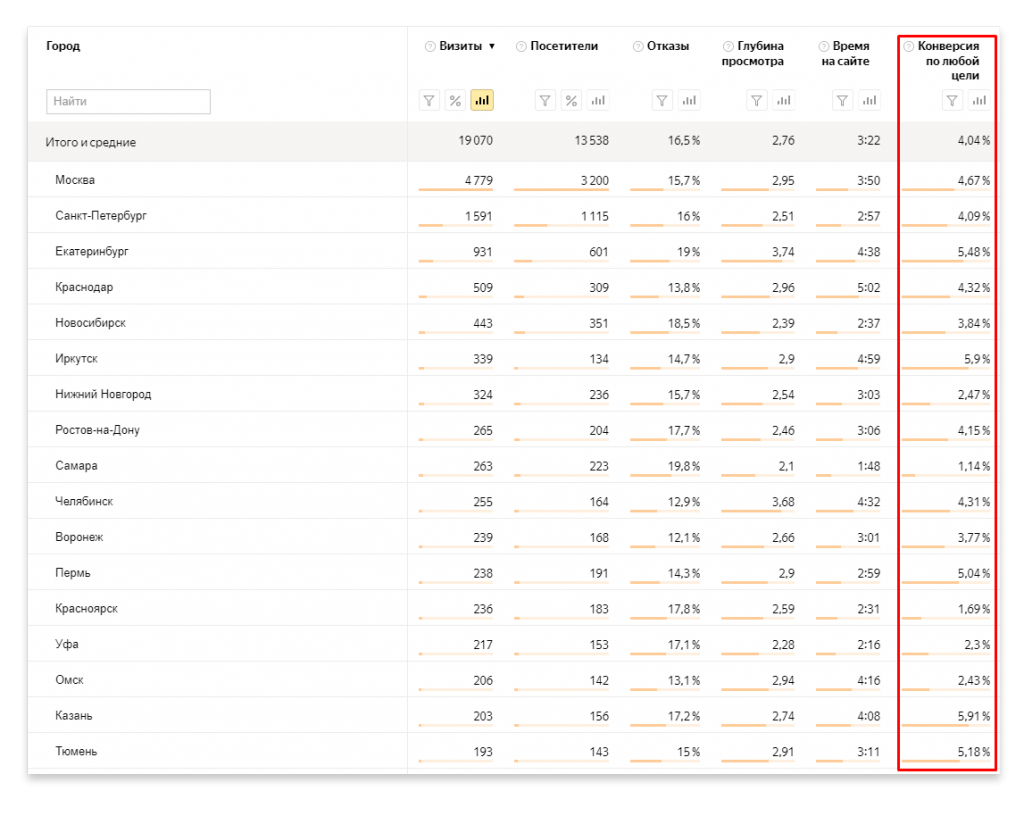Select the Самара row
The image size is (1024, 816).
[x=513, y=465]
